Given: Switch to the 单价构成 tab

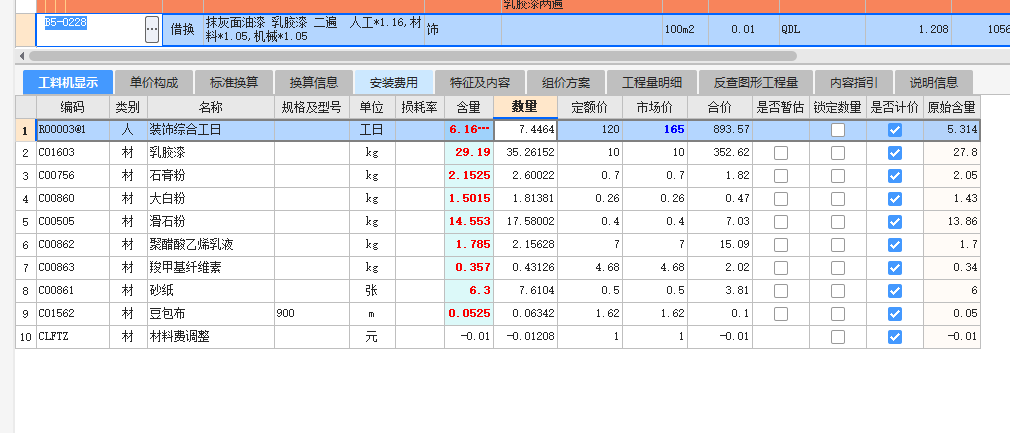Looking at the screenshot, I should coord(153,82).
